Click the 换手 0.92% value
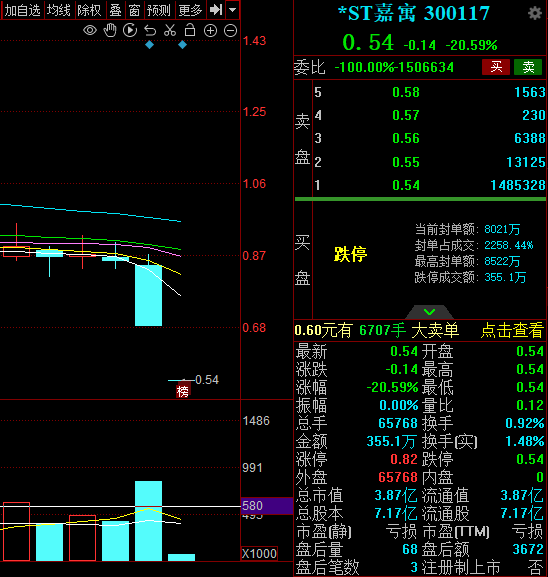 click(x=525, y=423)
